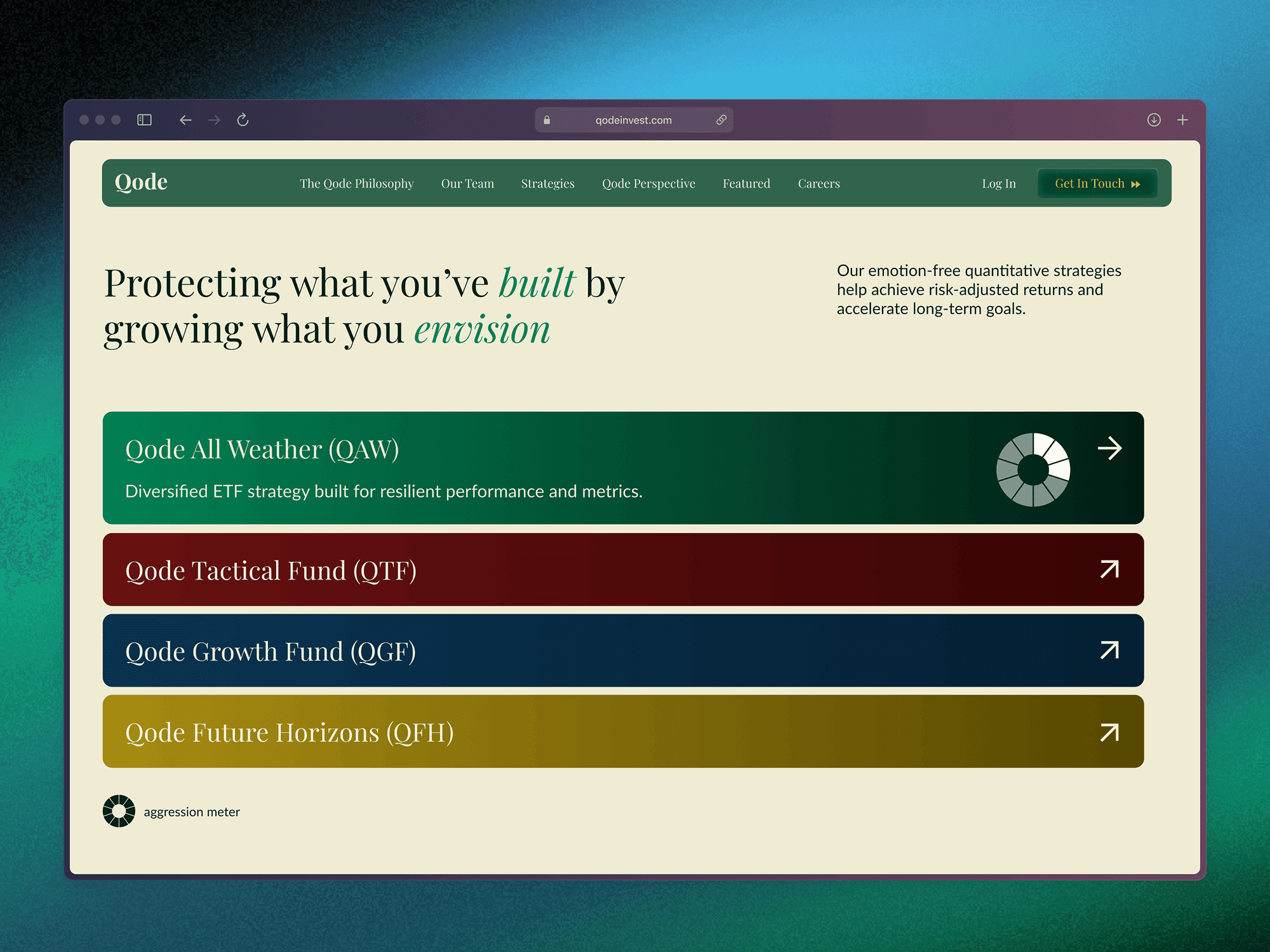Screen dimensions: 1270x952
Task: Open a new tab with the plus icon
Action: point(1184,119)
